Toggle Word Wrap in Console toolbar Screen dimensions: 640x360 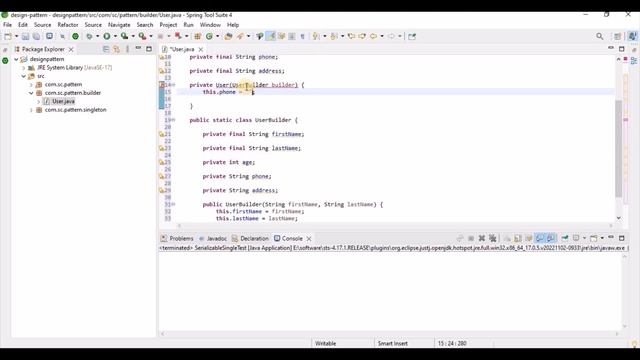pyautogui.click(x=529, y=238)
